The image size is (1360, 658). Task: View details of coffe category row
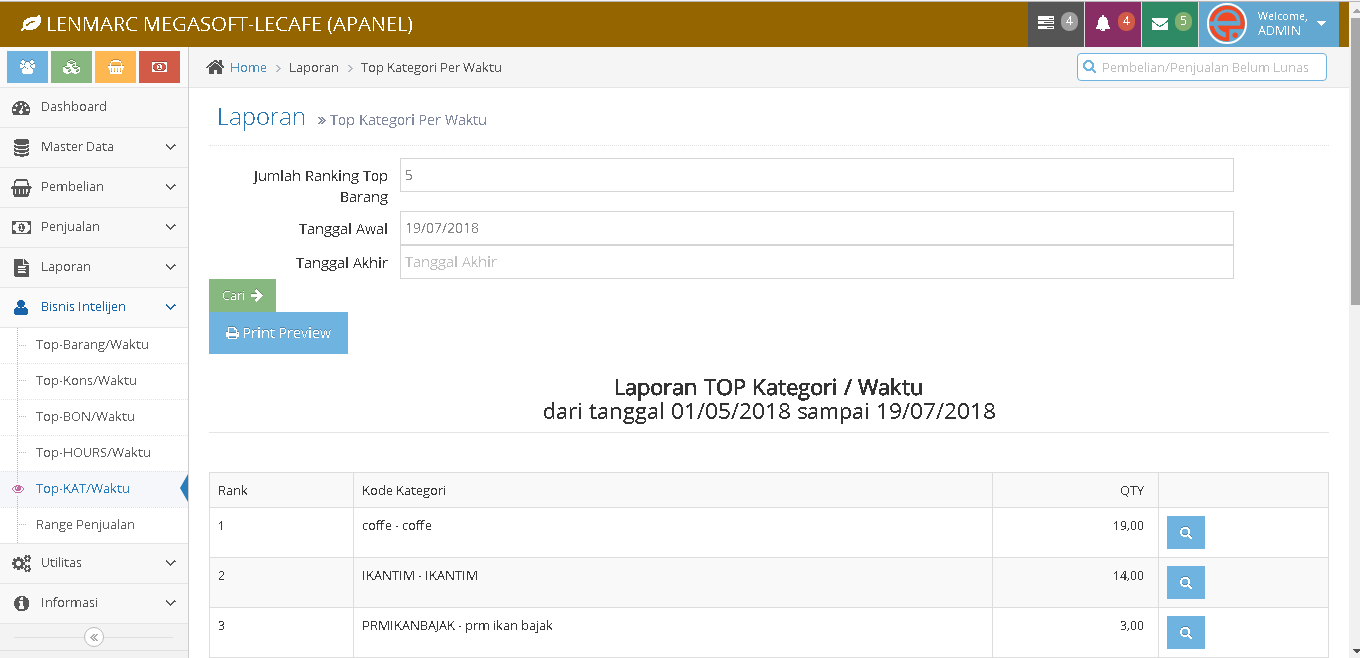click(1185, 533)
